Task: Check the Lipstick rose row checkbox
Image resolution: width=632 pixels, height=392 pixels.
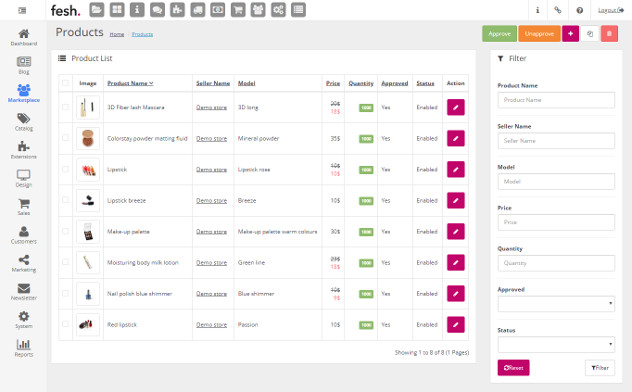Action: 65,169
